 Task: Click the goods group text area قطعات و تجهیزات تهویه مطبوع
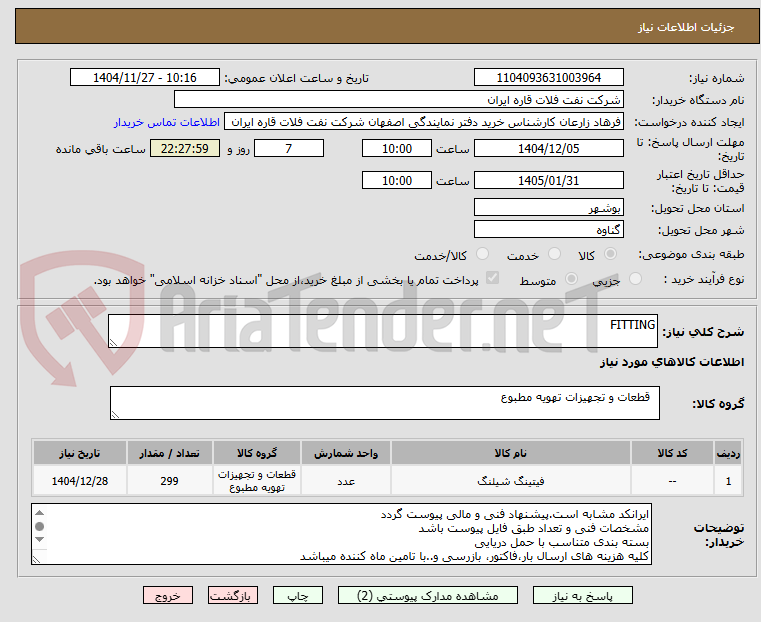point(385,403)
